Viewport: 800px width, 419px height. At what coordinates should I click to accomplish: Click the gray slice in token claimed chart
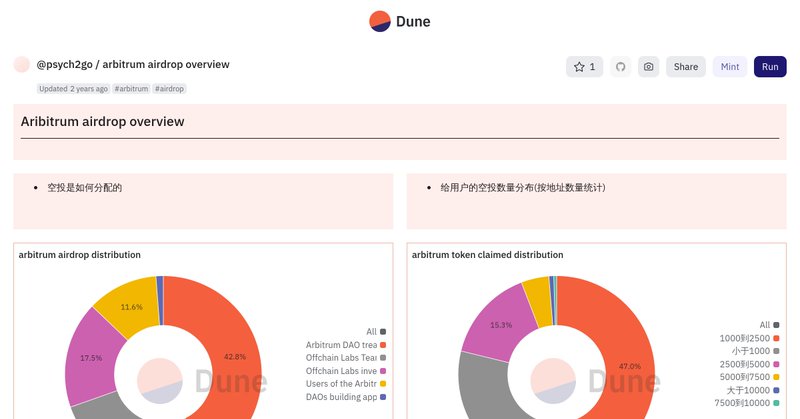pos(482,388)
